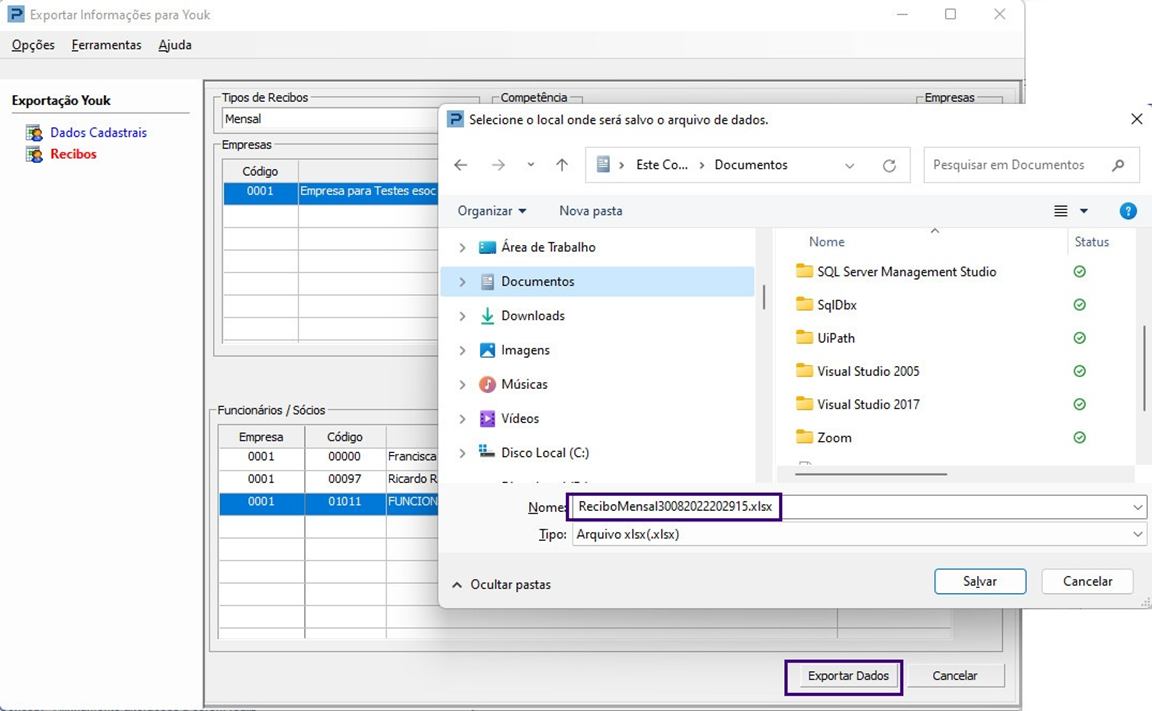Open the Organizar dropdown menu
Screen dimensions: 1152x711
tap(491, 211)
